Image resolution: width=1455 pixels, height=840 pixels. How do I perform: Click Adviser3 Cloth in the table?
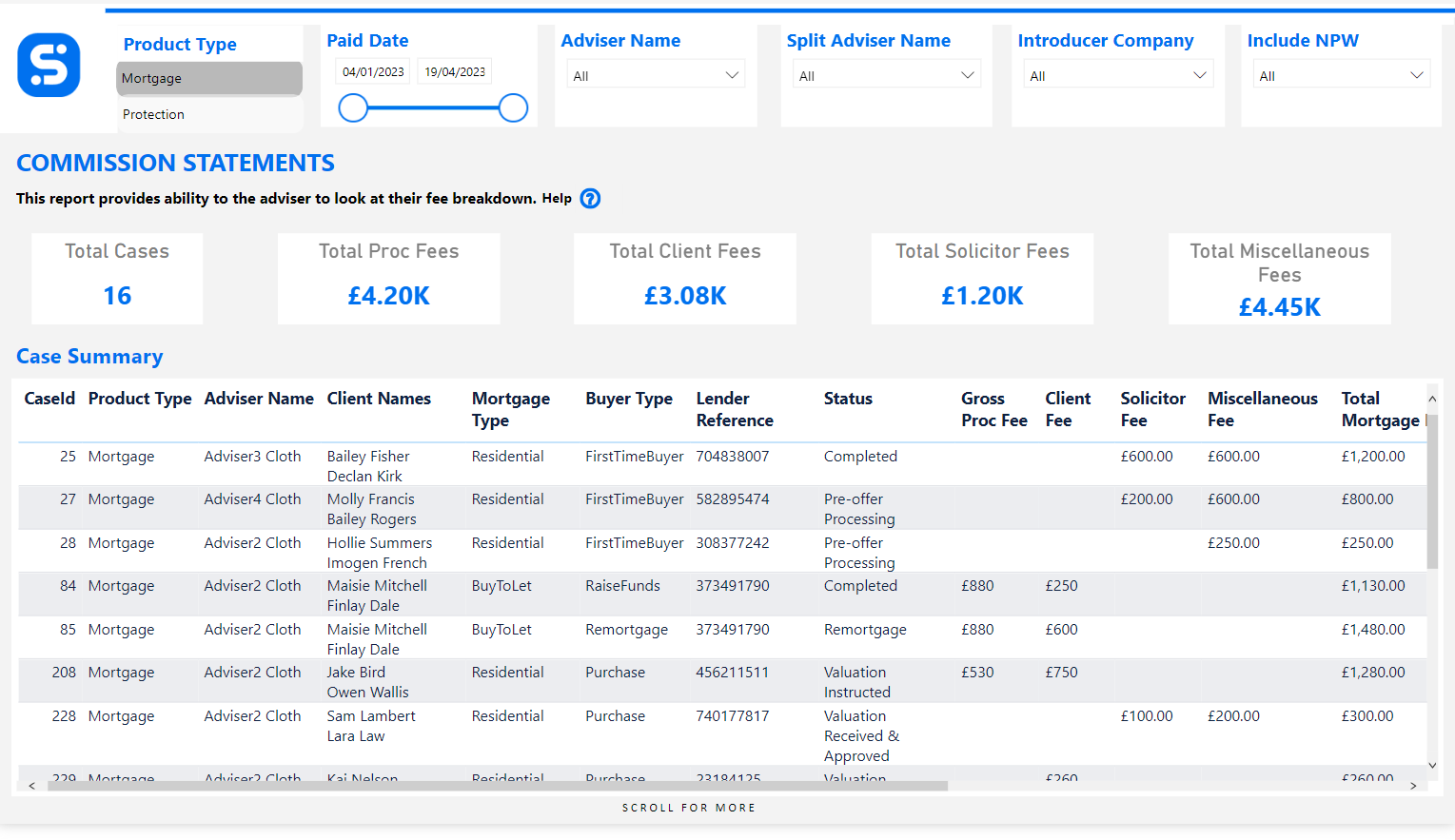[252, 457]
